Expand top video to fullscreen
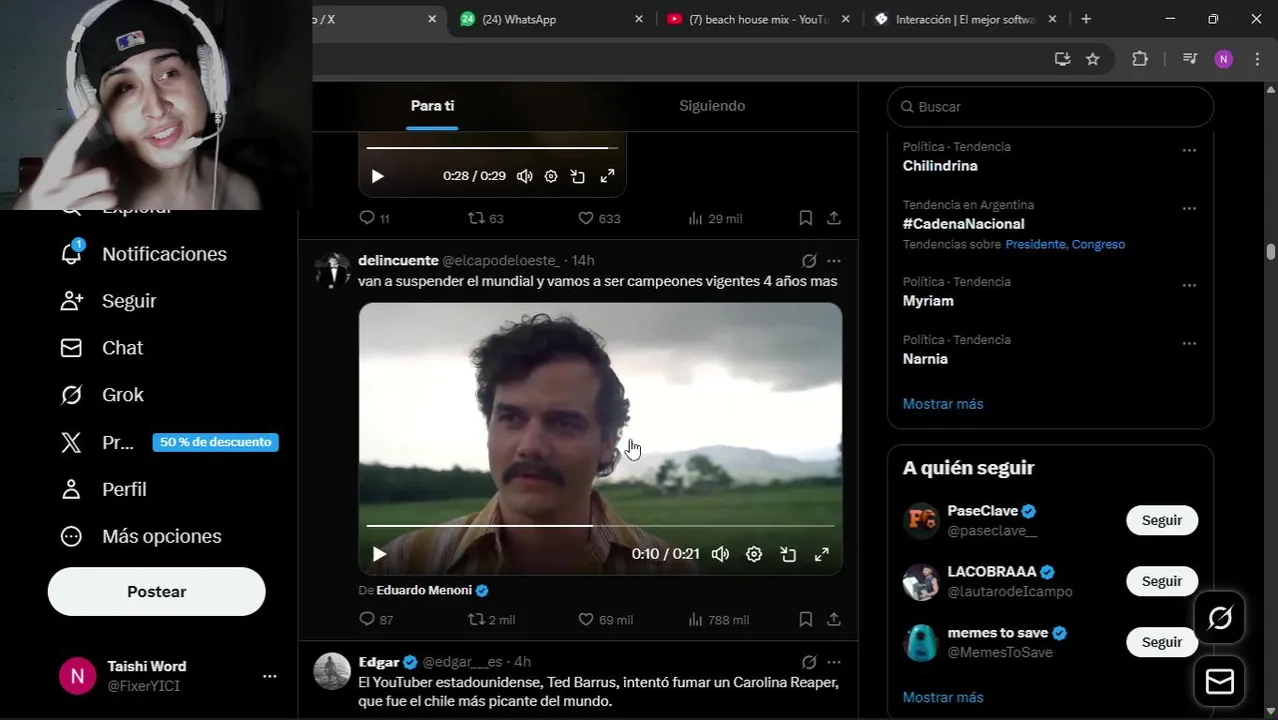 tap(607, 176)
